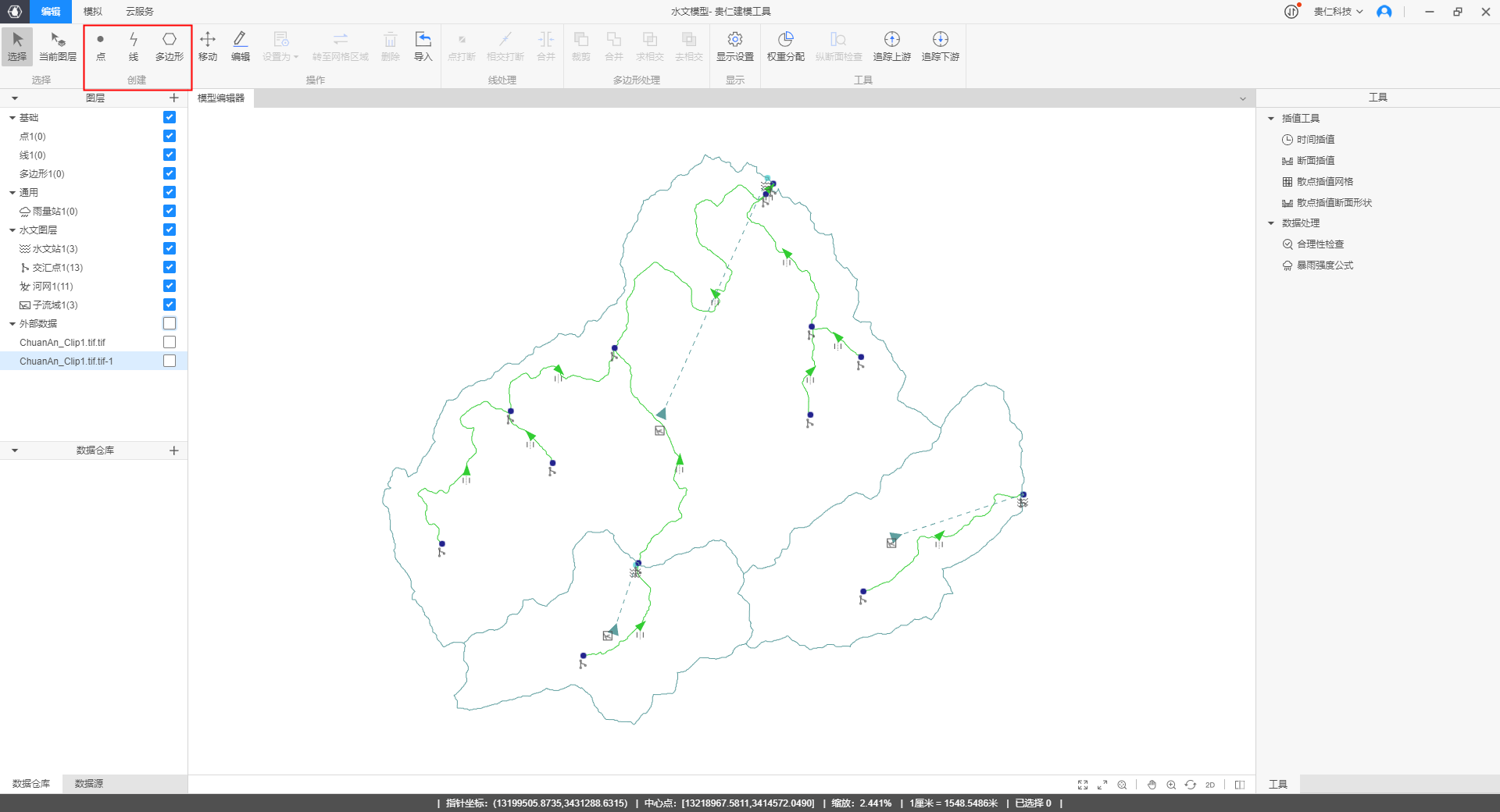Select the 子流域1(3) layer in tree
Image resolution: width=1500 pixels, height=812 pixels.
click(55, 305)
